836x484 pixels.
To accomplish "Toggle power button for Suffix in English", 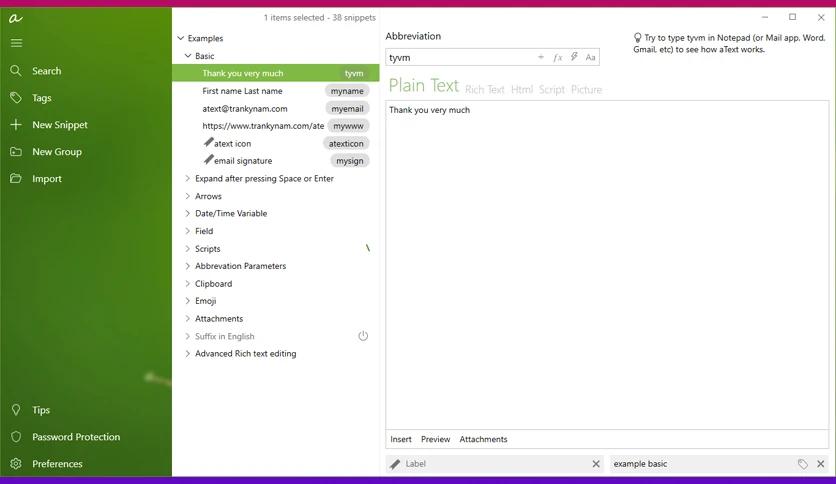I will 363,336.
